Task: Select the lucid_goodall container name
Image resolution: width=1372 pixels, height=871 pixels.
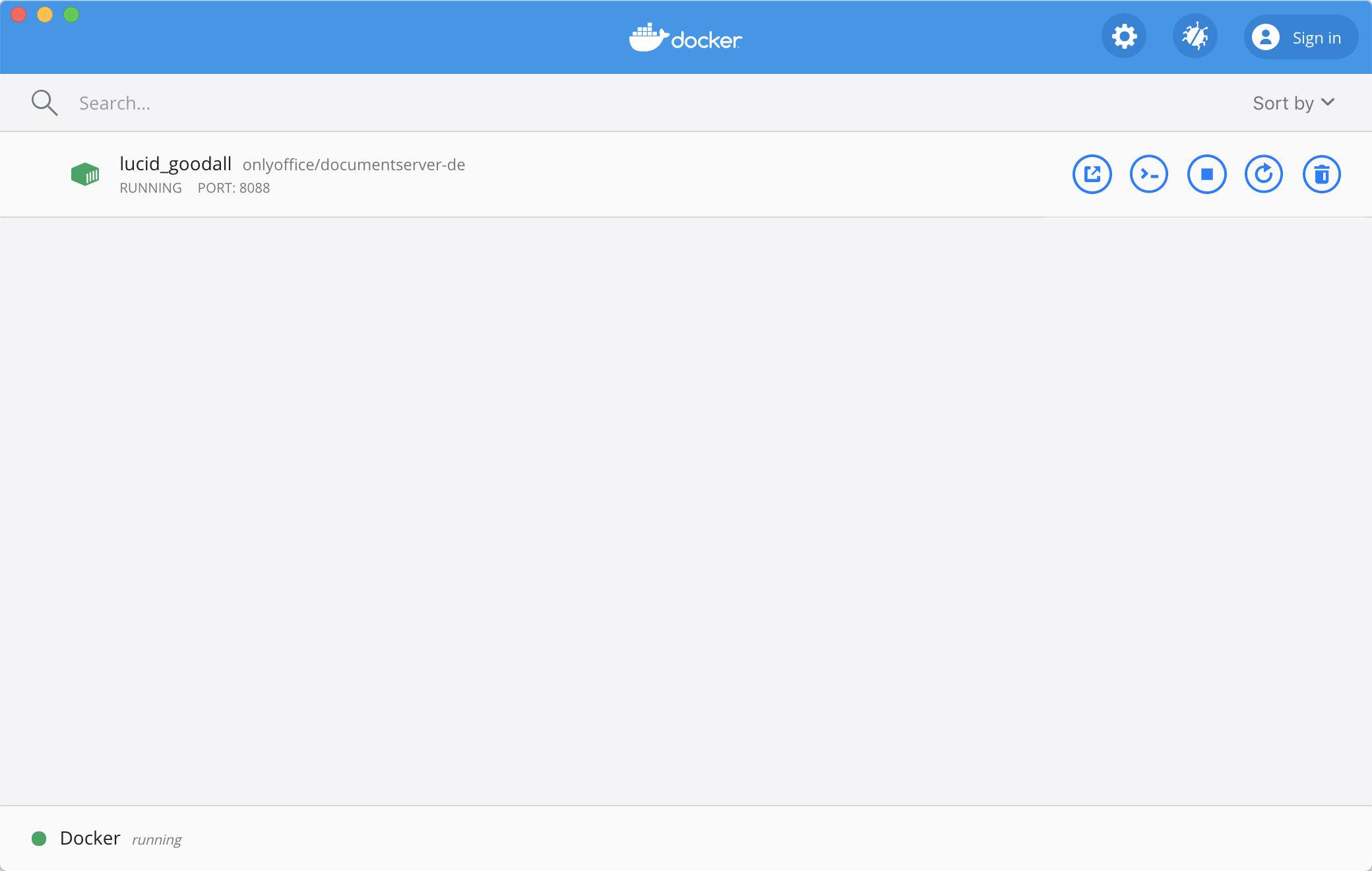Action: [x=175, y=164]
